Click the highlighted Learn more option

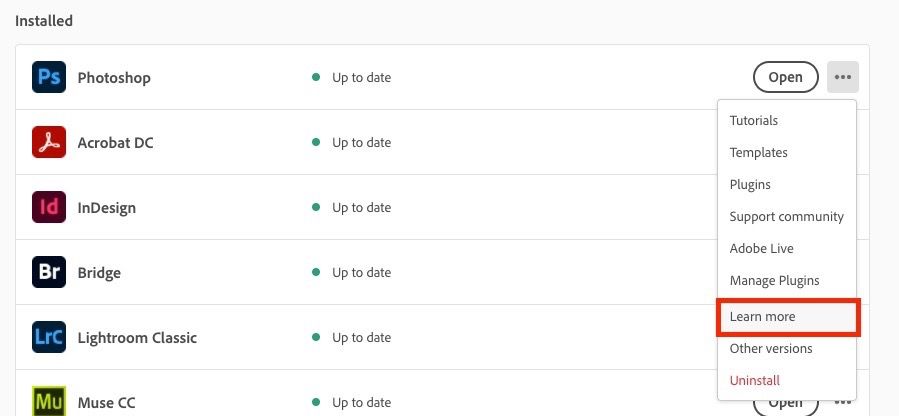[x=788, y=316]
